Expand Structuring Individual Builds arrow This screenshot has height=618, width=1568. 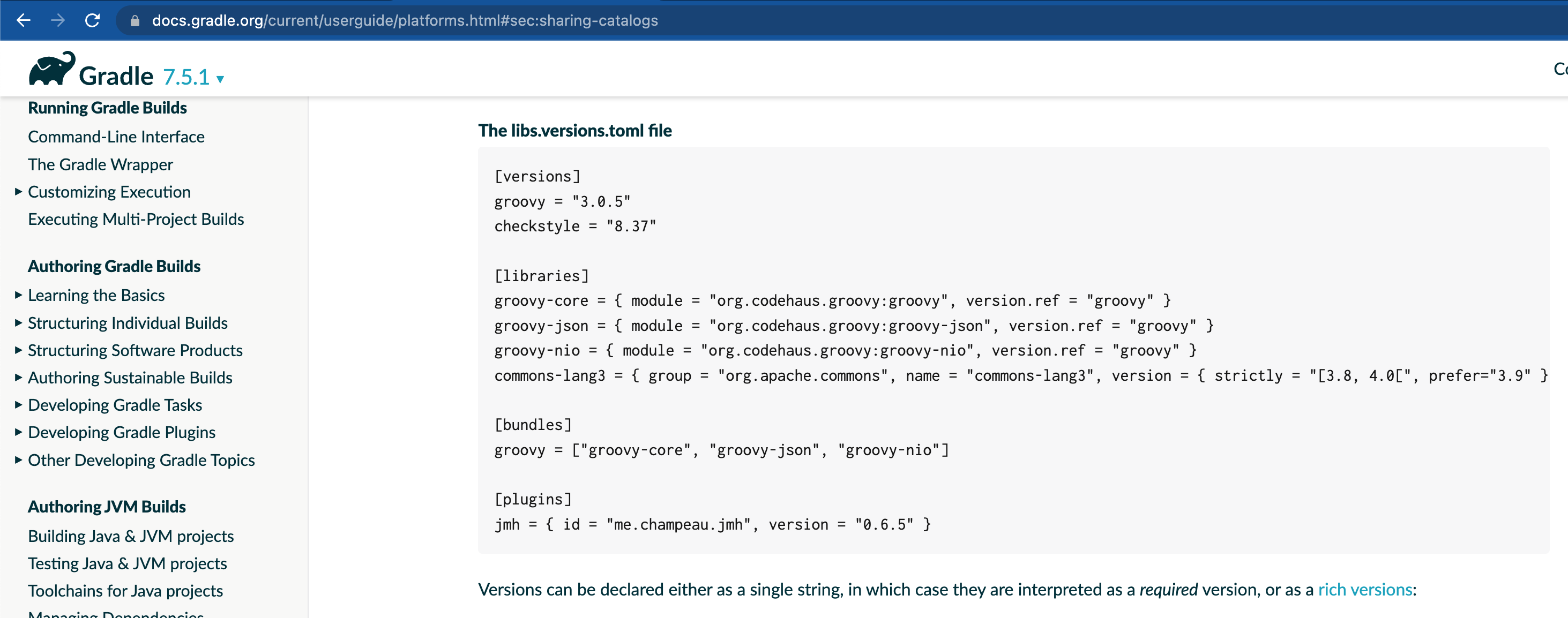point(18,323)
